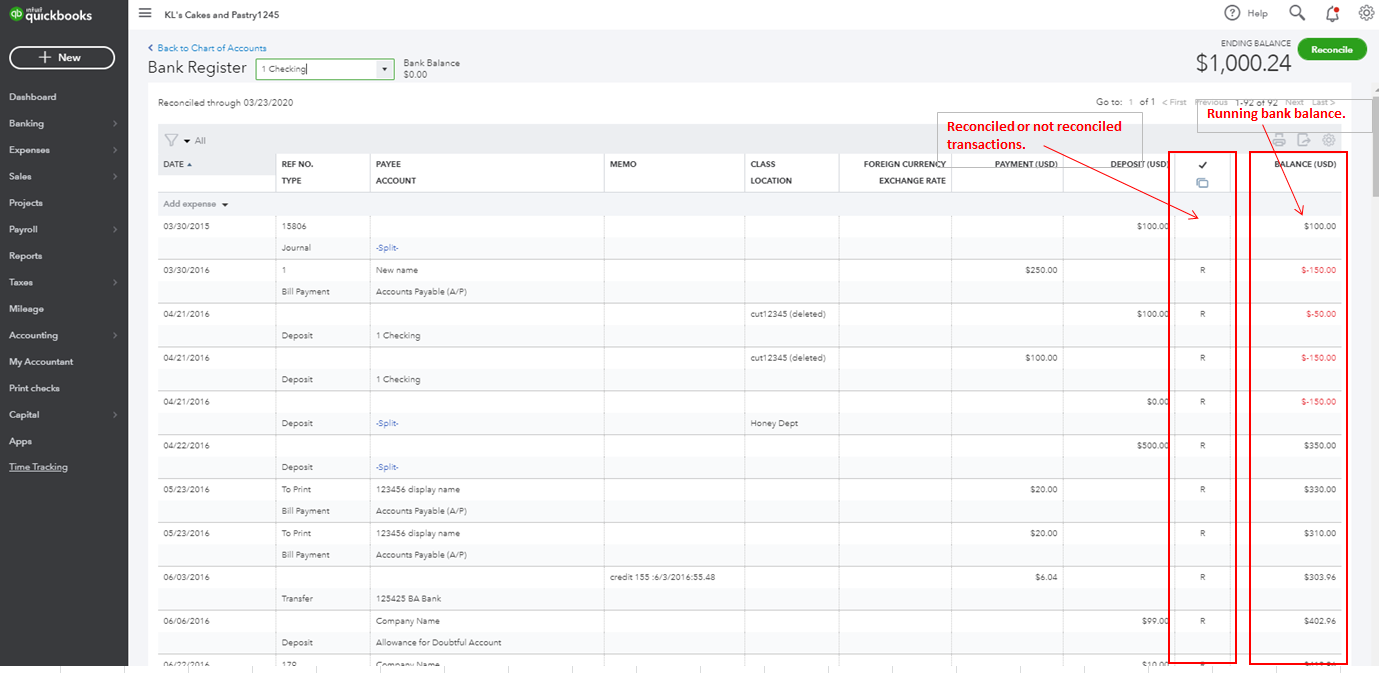Click the Back to Chart of Accounts link

coord(211,48)
